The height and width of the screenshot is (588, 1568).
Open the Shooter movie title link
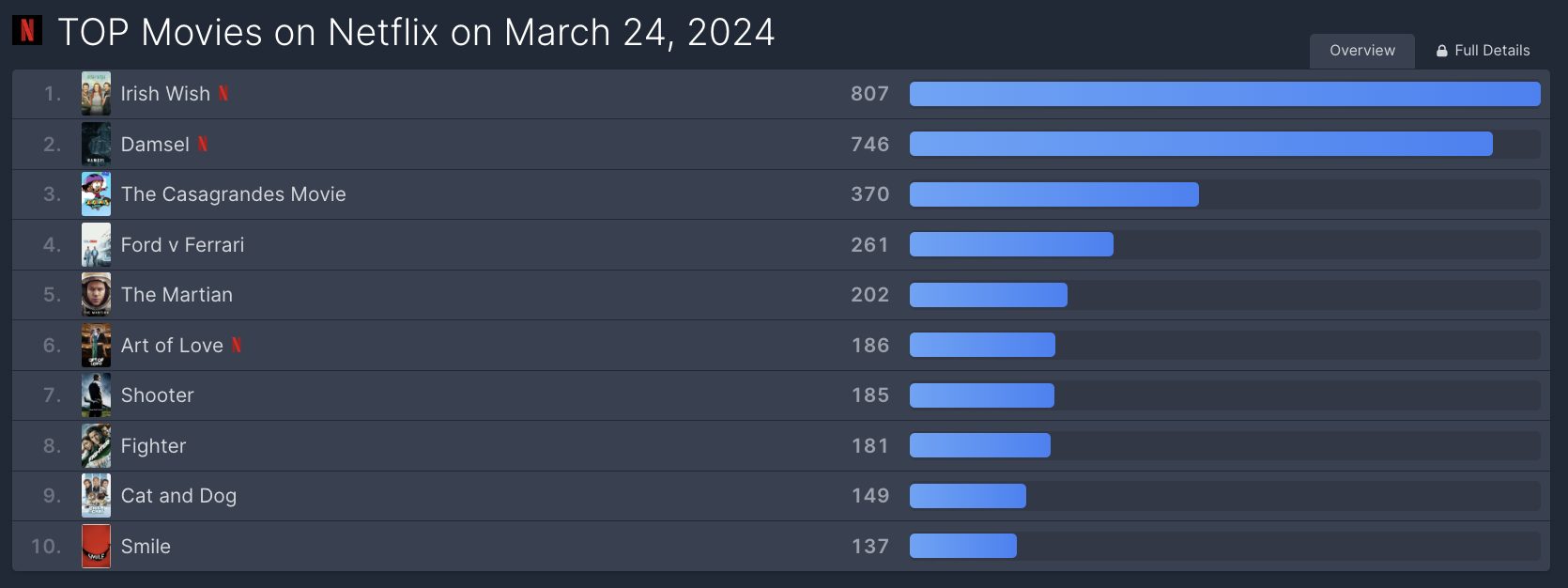(x=158, y=395)
